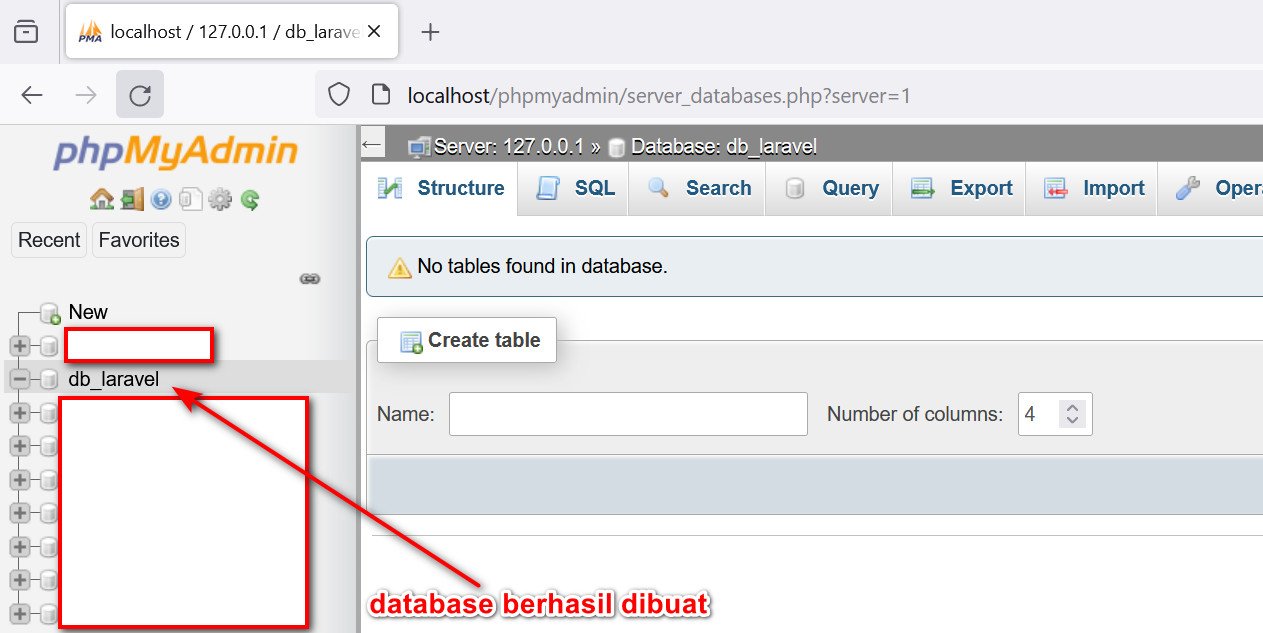
Task: Decrease Number of columns with down arrow
Action: 1072,420
